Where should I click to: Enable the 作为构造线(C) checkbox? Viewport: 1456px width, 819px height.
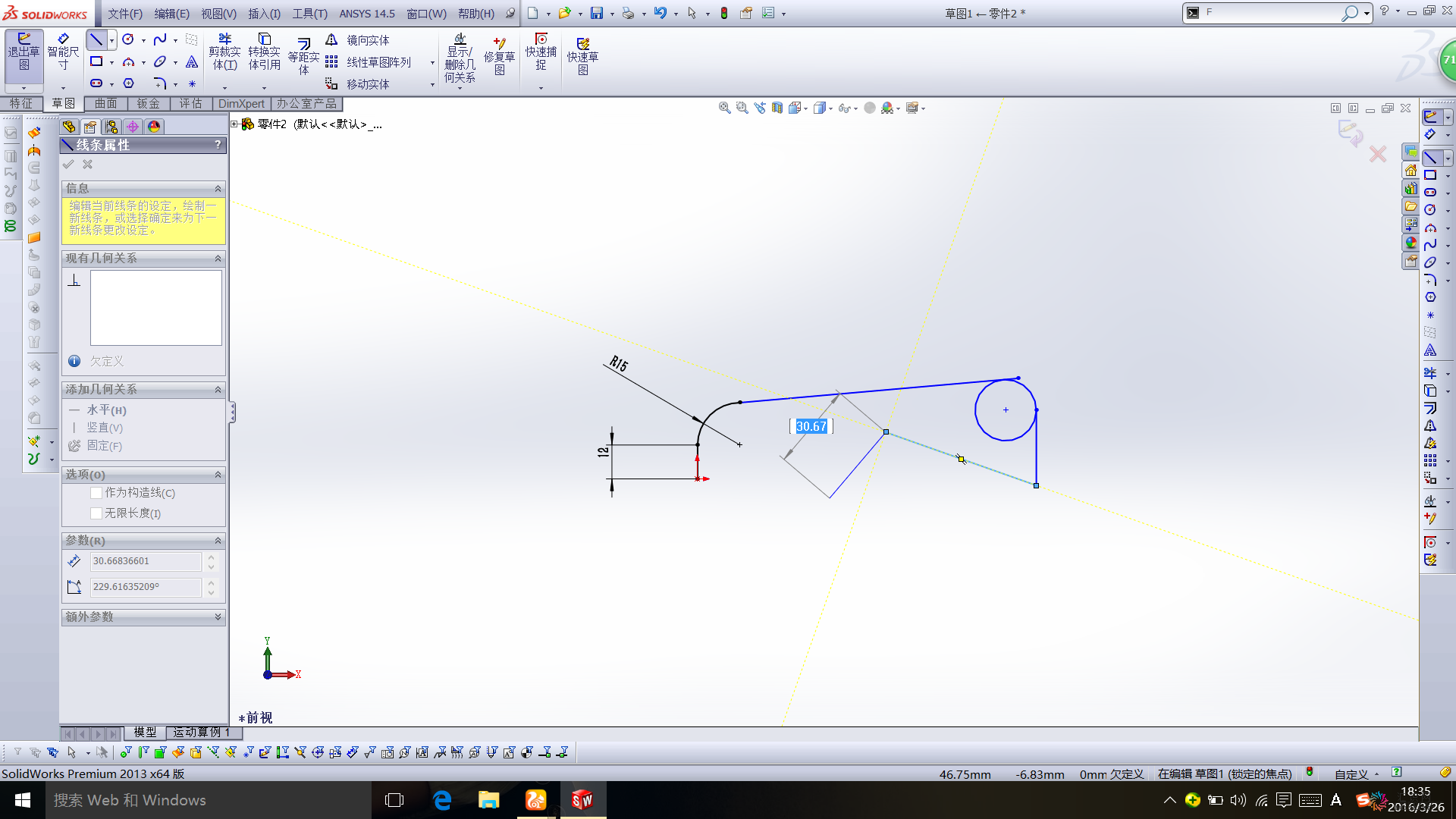[96, 493]
